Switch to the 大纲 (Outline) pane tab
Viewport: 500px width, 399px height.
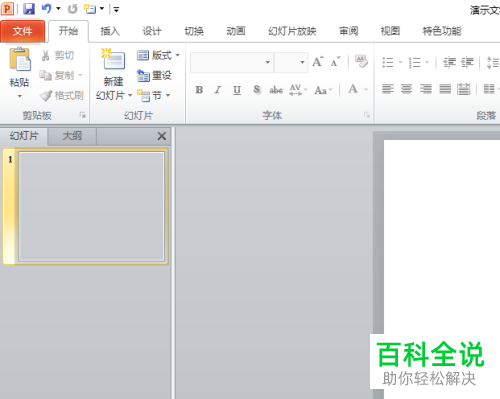72,136
